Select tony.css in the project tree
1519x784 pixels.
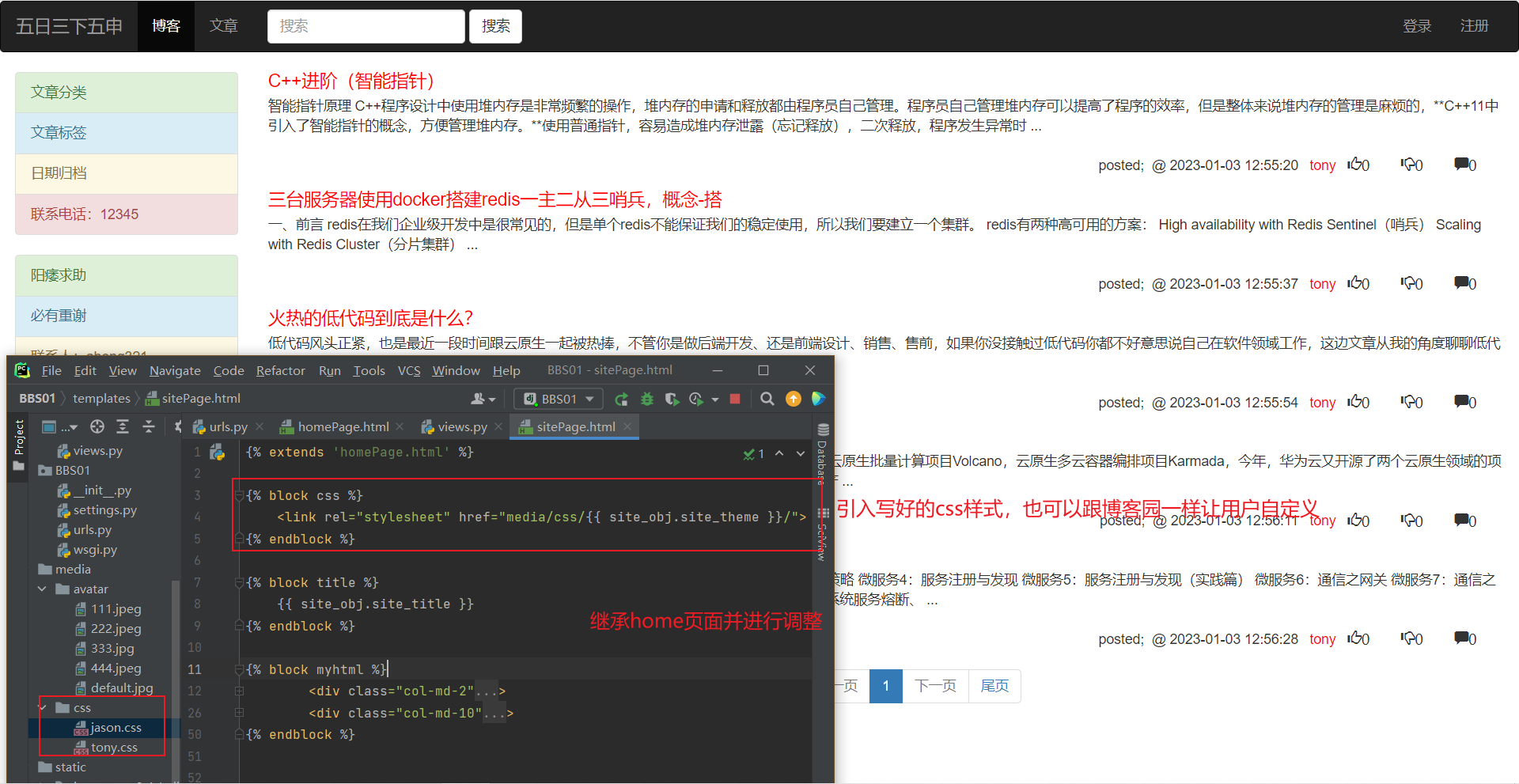[x=114, y=748]
